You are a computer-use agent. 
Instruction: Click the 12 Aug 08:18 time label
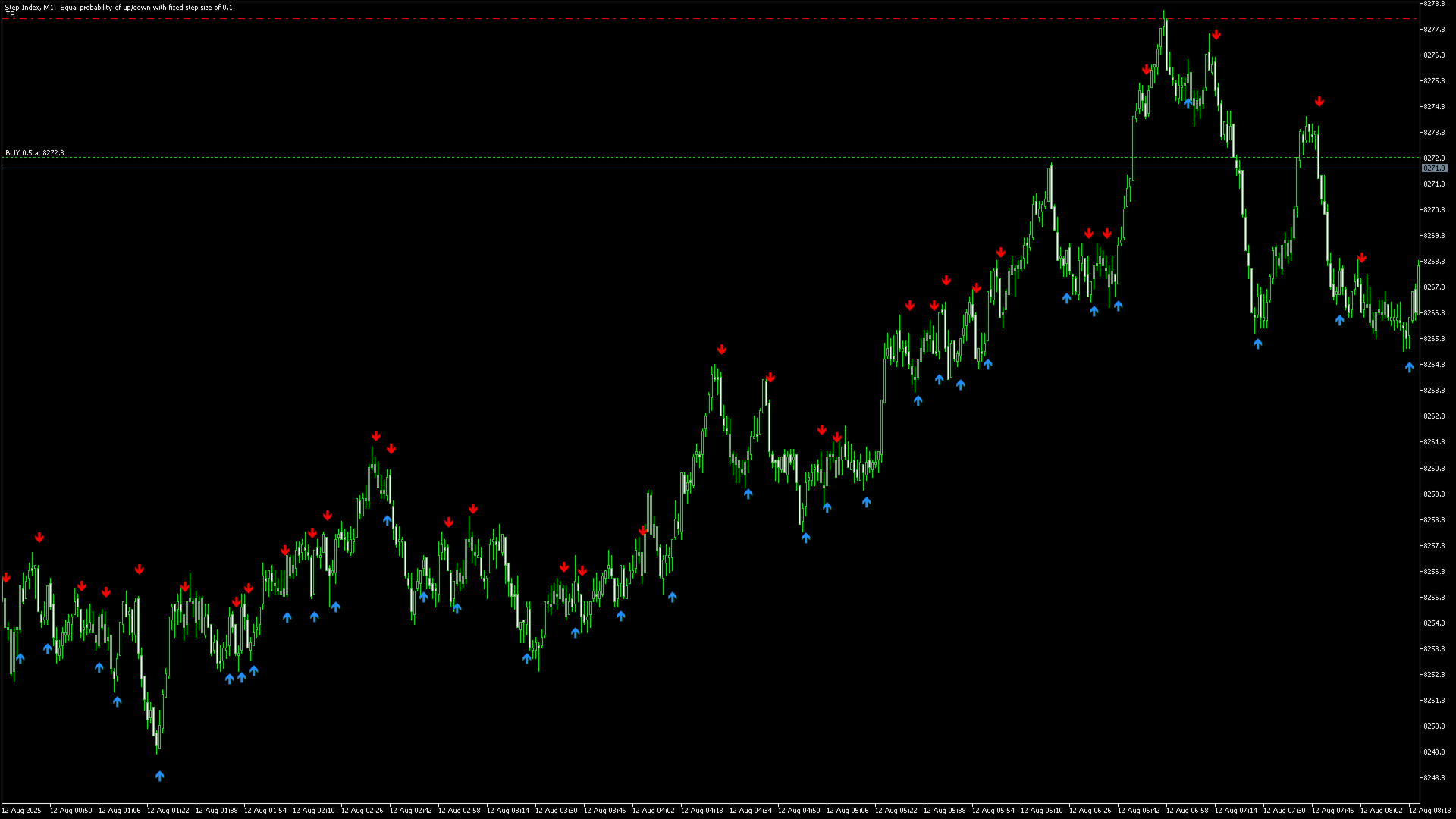[1429, 811]
